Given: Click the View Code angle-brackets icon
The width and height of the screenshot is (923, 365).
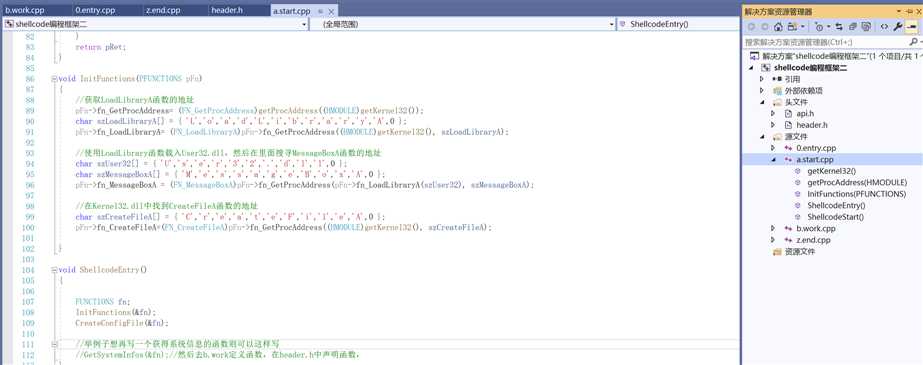Looking at the screenshot, I should [884, 27].
